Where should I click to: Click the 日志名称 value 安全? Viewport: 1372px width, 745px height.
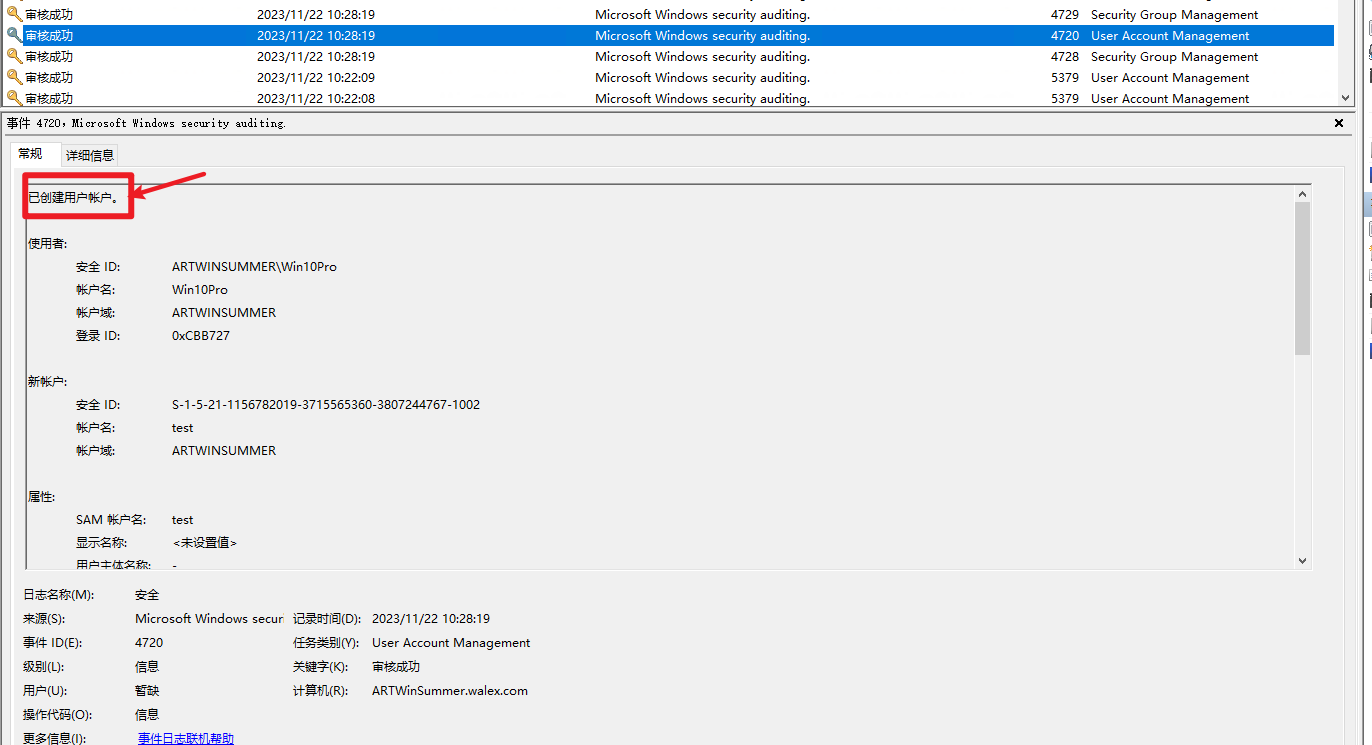(x=147, y=595)
